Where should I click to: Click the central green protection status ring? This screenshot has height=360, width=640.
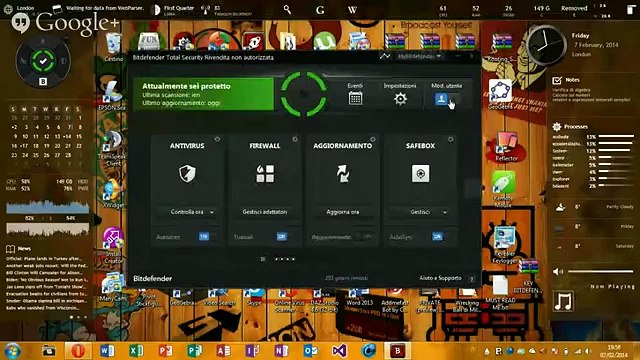[x=304, y=94]
